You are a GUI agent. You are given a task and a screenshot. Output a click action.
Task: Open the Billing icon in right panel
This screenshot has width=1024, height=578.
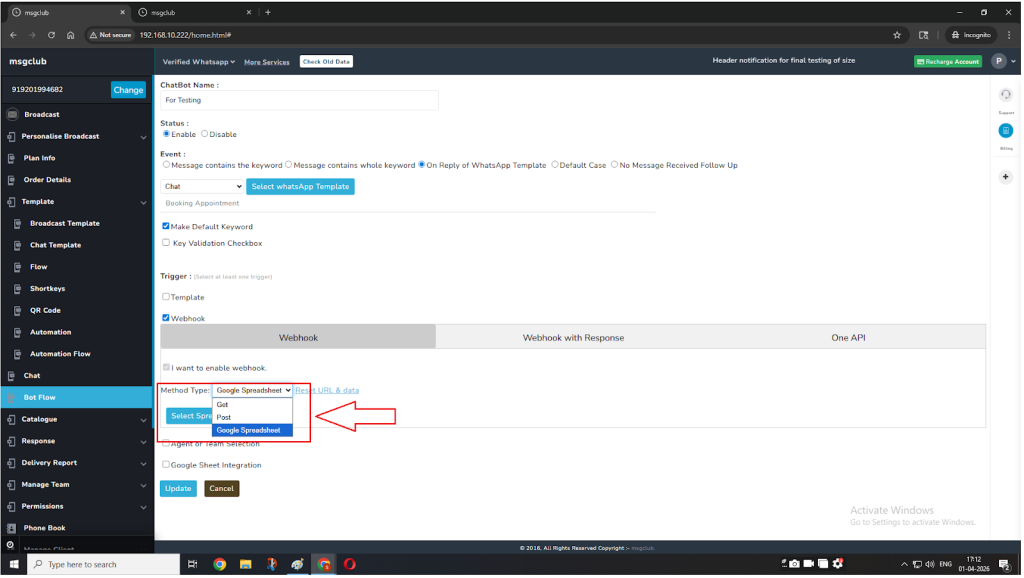click(1005, 131)
